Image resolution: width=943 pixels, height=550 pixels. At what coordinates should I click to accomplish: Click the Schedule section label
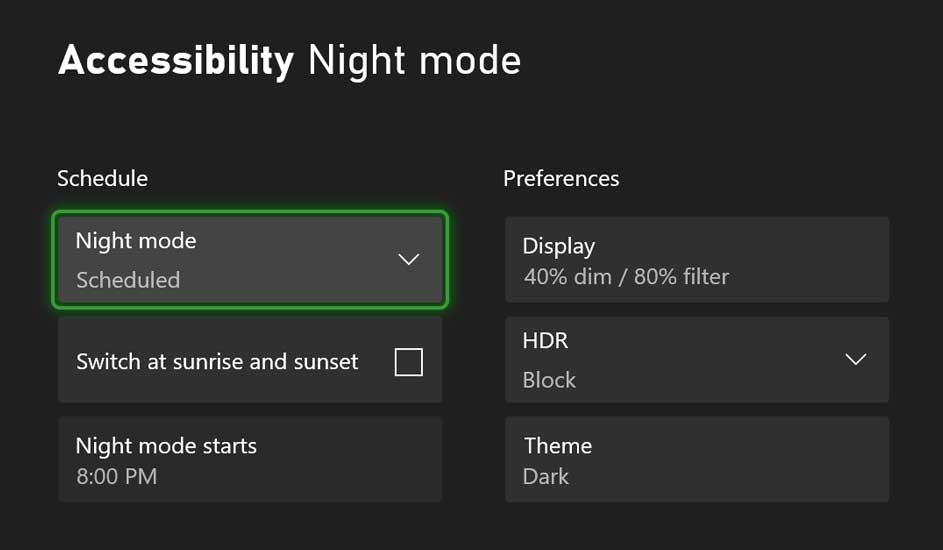tap(102, 179)
